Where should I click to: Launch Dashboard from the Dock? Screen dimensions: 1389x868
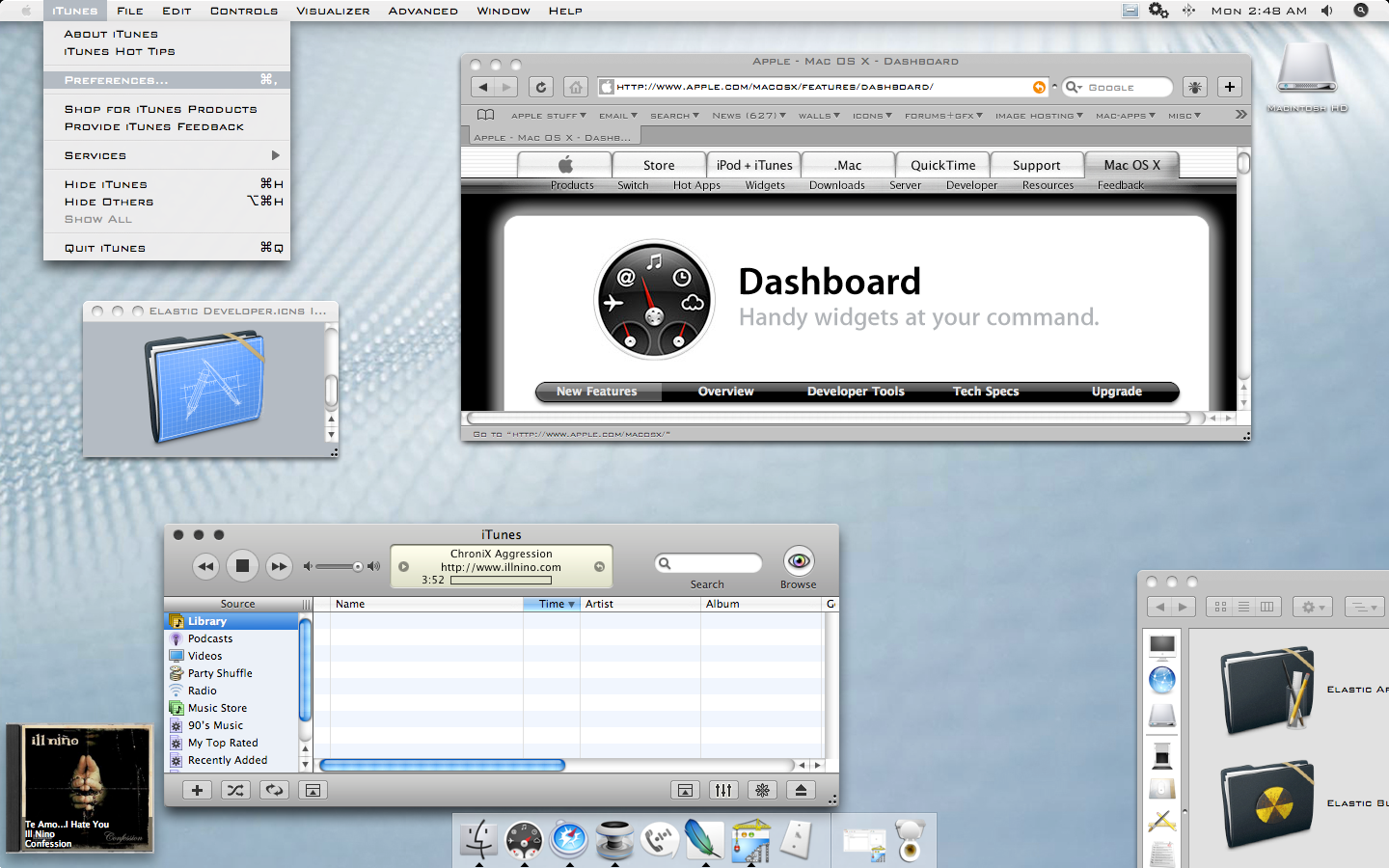tap(524, 840)
